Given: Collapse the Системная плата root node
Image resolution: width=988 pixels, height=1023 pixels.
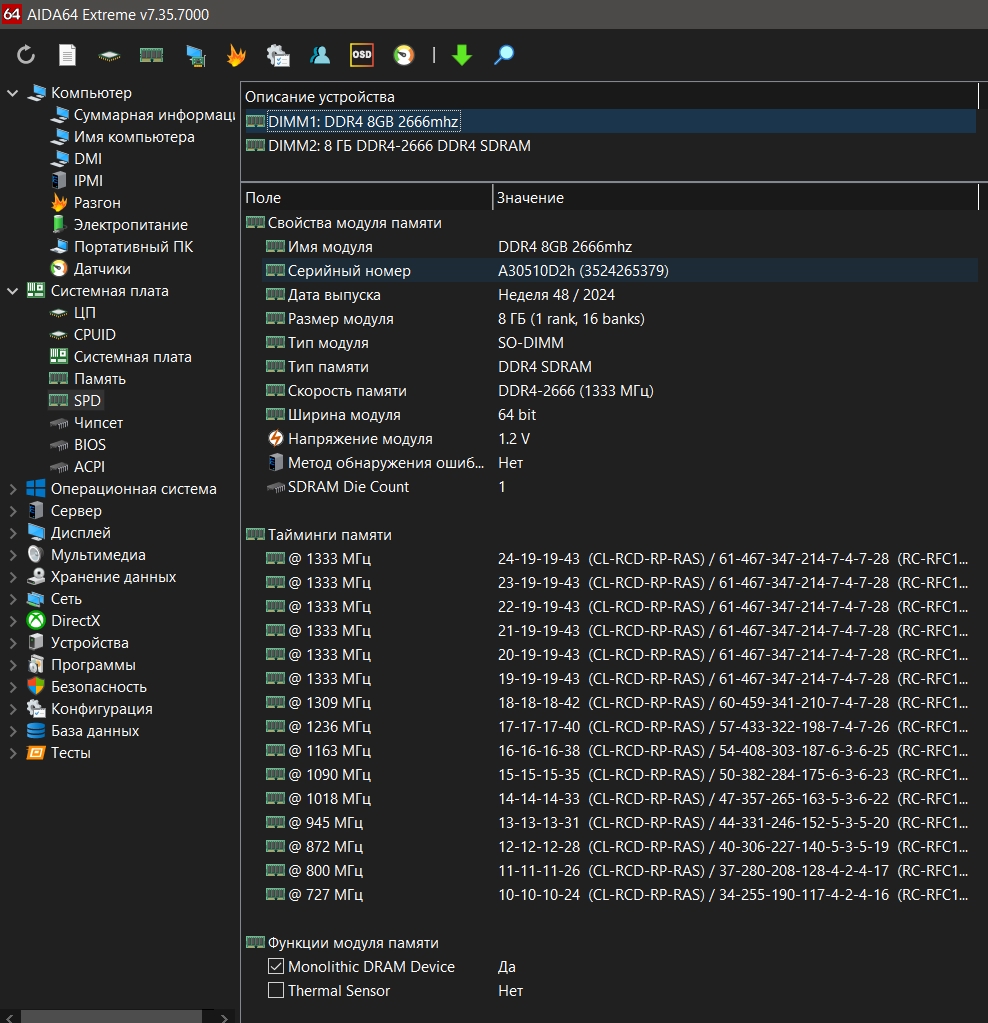Looking at the screenshot, I should coord(12,291).
